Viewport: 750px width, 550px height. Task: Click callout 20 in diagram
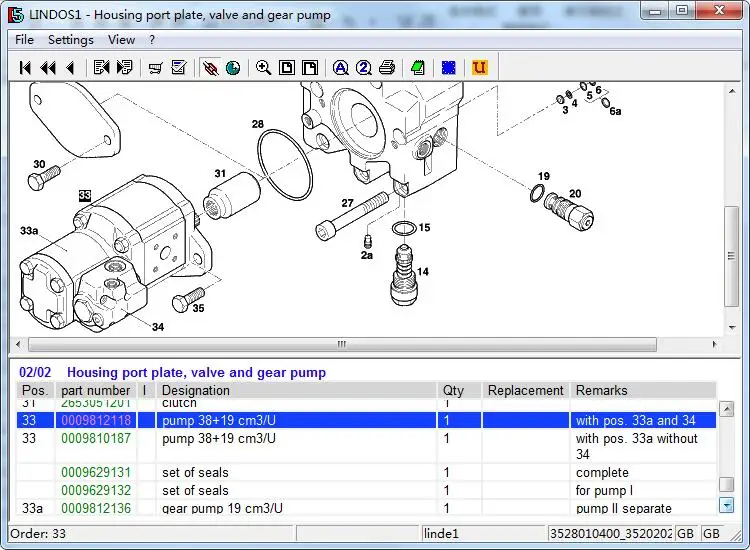575,194
